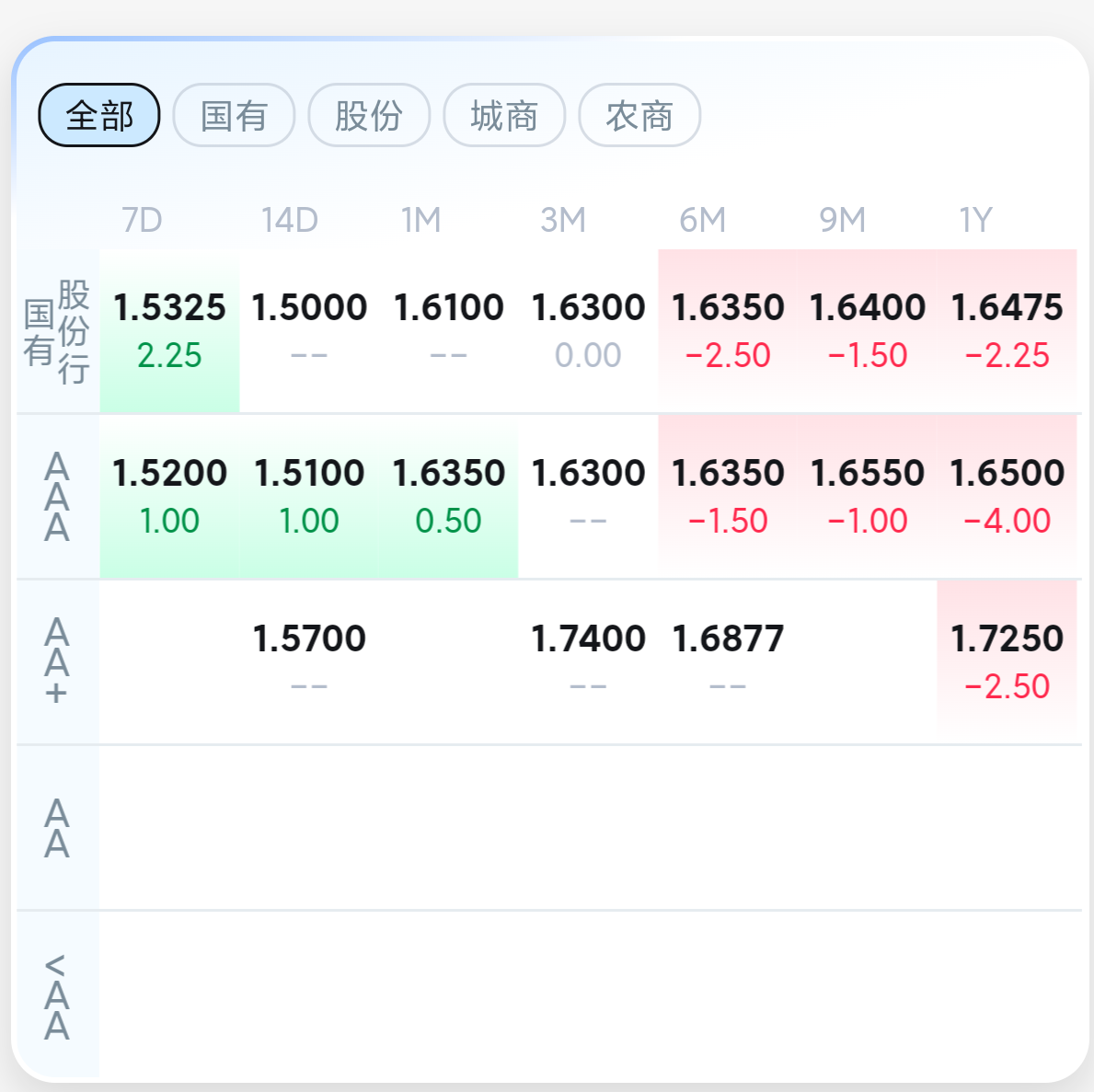Select the 农商 filter tab

pos(639,116)
